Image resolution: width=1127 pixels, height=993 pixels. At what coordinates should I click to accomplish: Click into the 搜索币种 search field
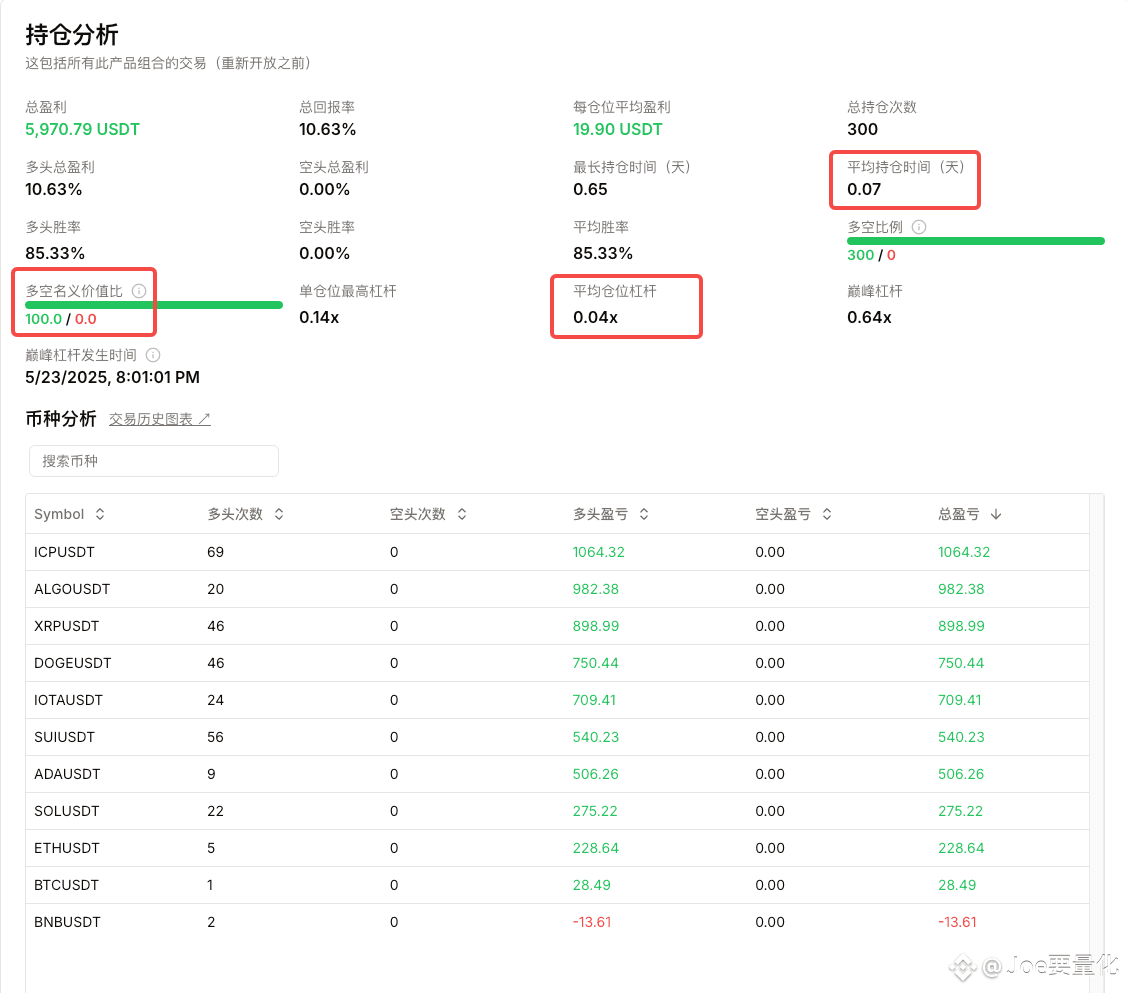coord(154,461)
